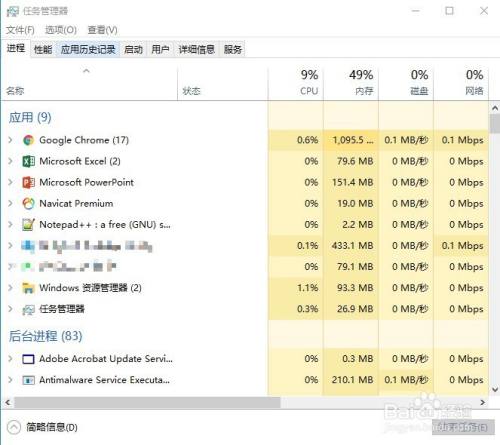Click the horizontal scrollbar thumb
Image resolution: width=500 pixels, height=445 pixels.
coord(147,403)
